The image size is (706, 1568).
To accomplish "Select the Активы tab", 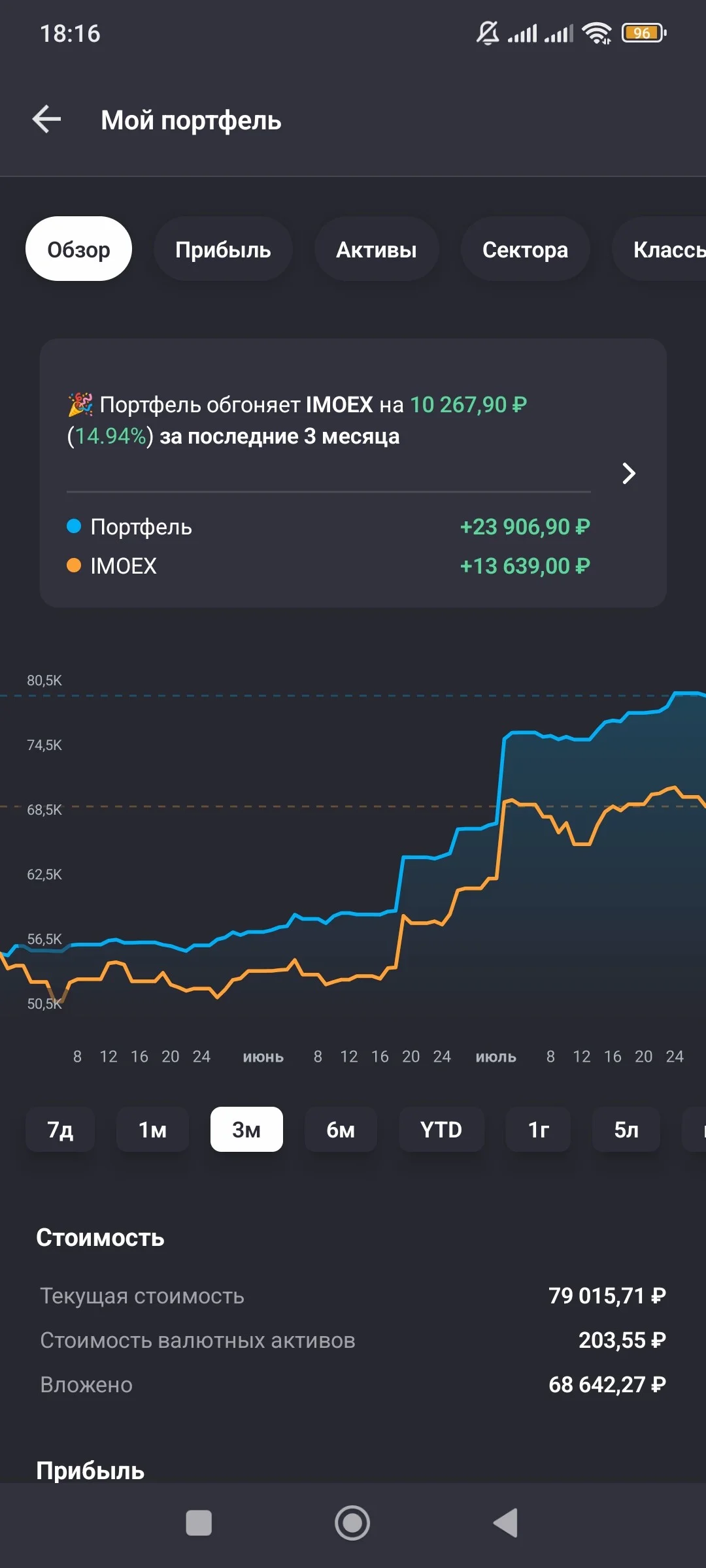I will (x=377, y=249).
